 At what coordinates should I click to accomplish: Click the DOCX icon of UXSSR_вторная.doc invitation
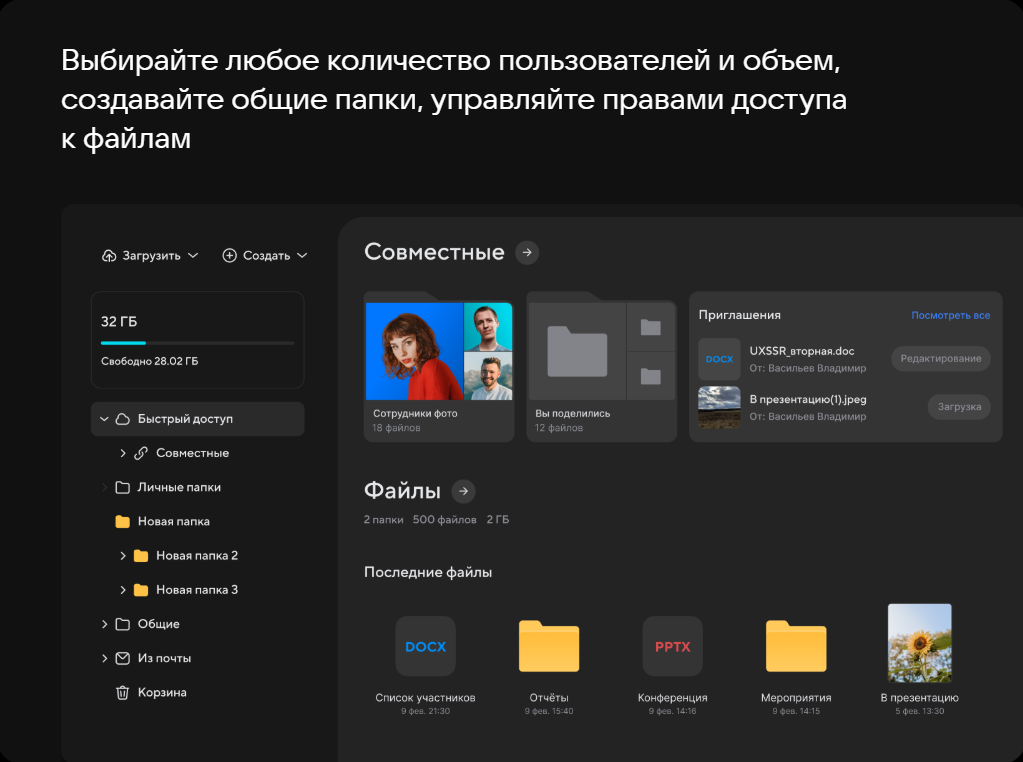[x=720, y=359]
